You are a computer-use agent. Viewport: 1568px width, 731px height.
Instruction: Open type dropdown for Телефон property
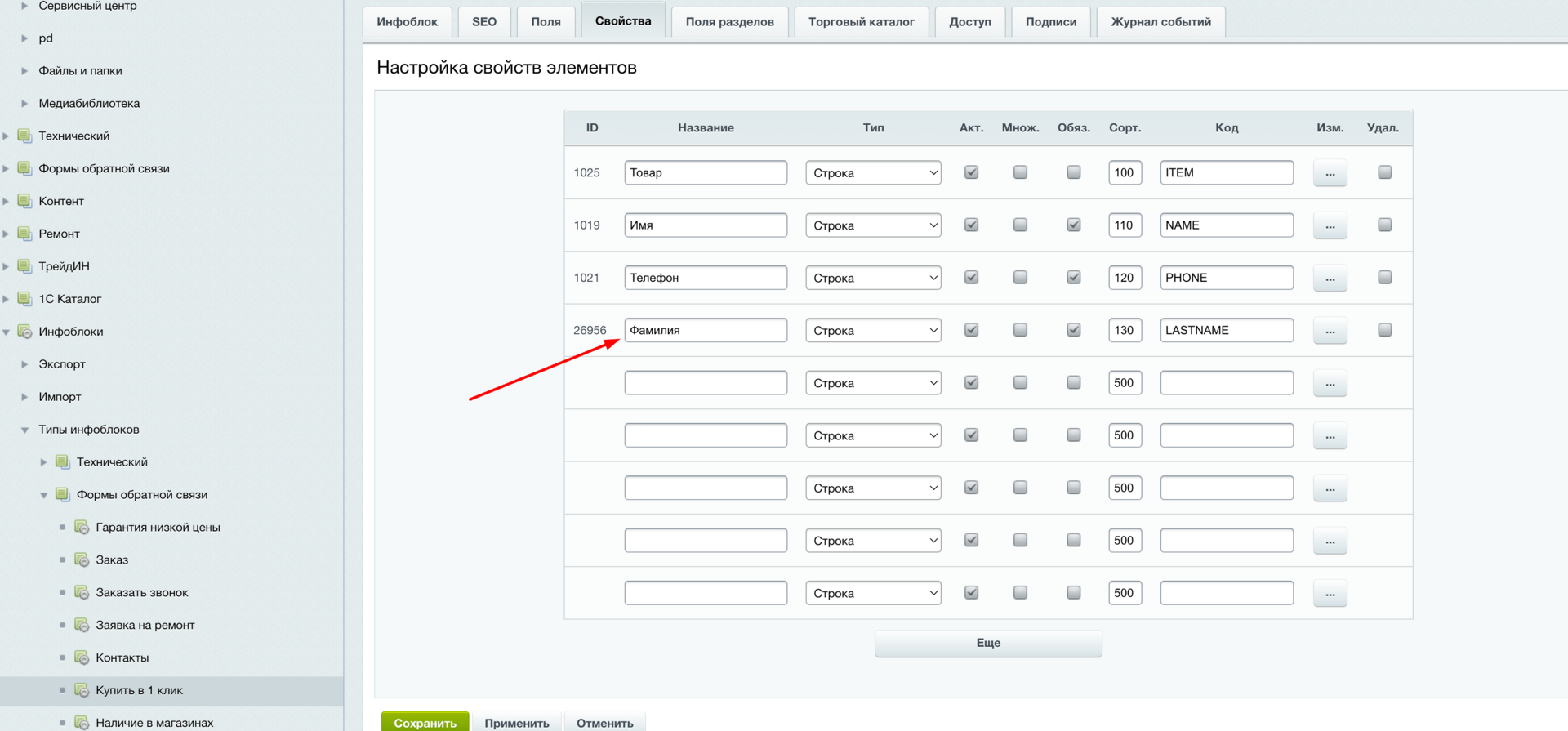click(873, 278)
